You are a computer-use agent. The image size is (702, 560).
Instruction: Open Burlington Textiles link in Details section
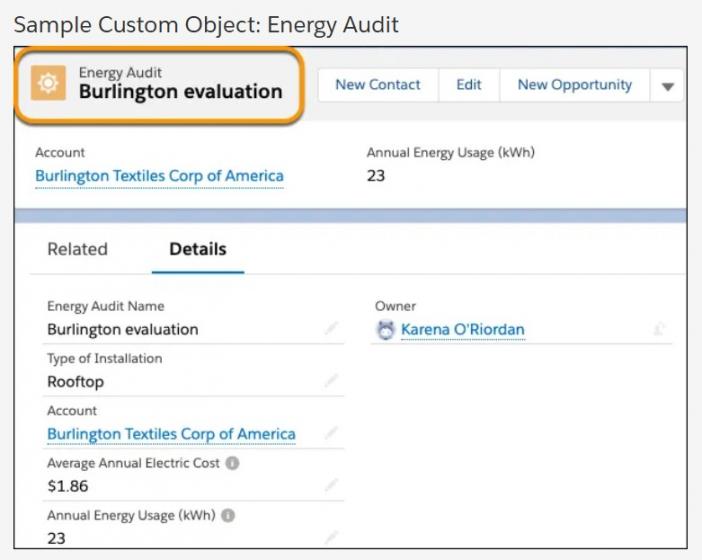[x=171, y=434]
